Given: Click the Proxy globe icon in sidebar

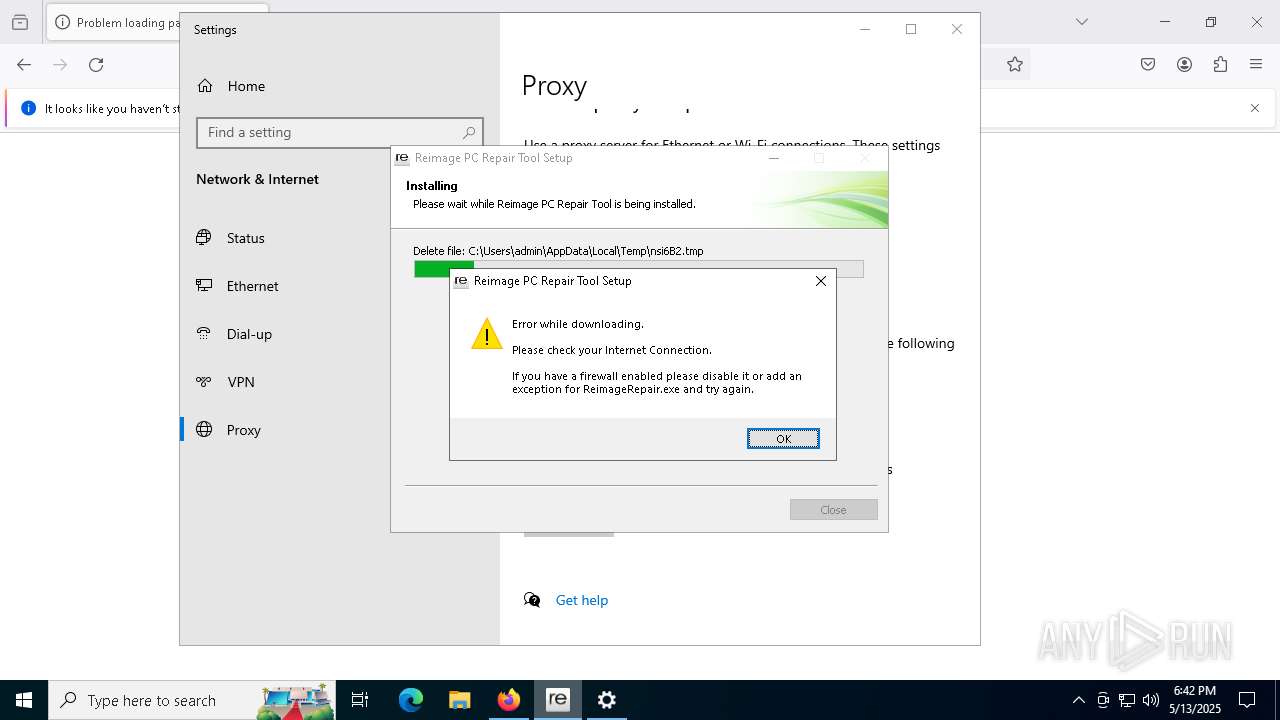Looking at the screenshot, I should (204, 430).
